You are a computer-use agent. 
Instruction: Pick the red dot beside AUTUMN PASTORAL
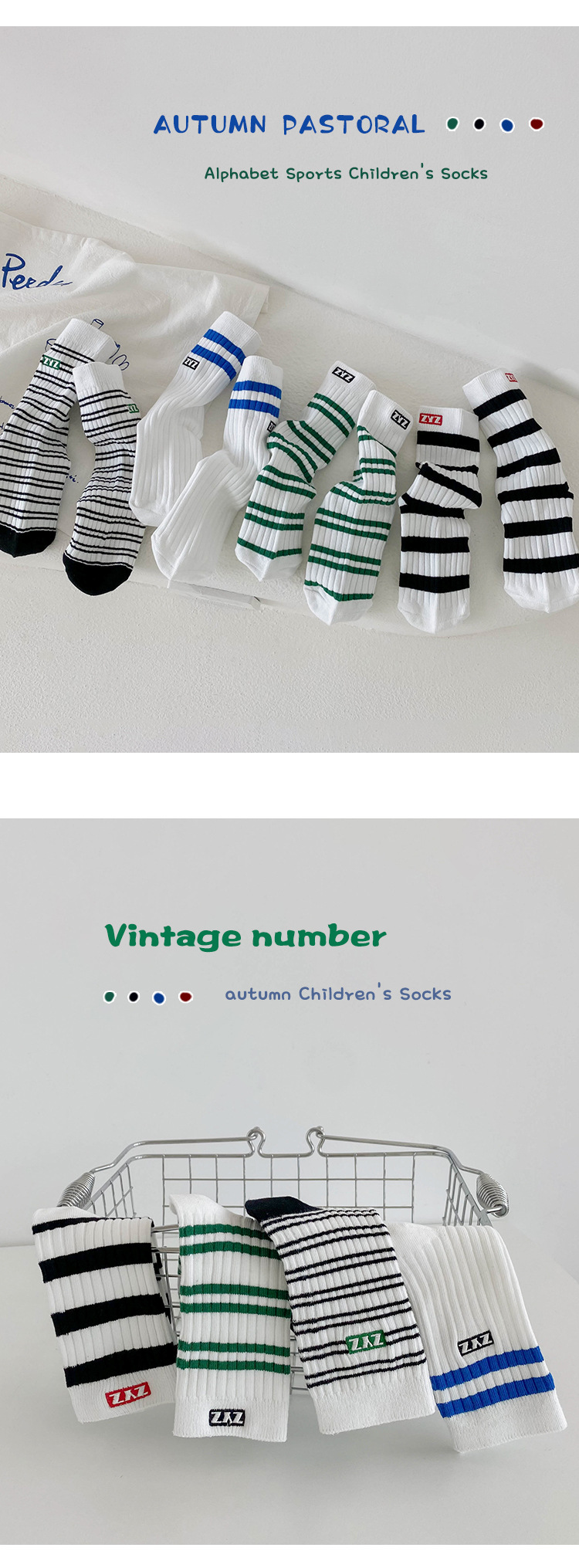(x=537, y=124)
